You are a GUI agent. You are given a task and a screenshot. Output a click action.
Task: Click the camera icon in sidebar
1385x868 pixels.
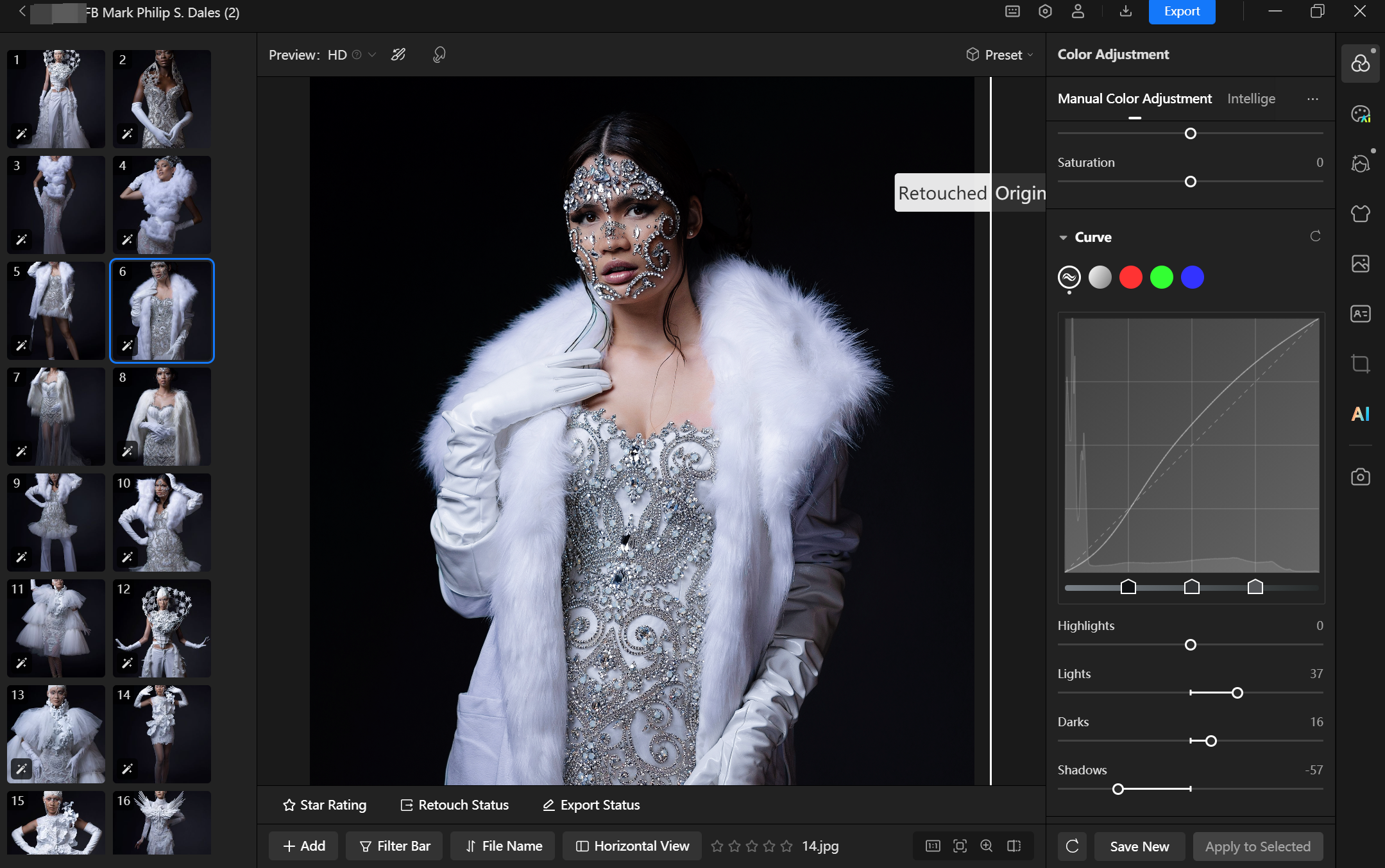tap(1360, 477)
